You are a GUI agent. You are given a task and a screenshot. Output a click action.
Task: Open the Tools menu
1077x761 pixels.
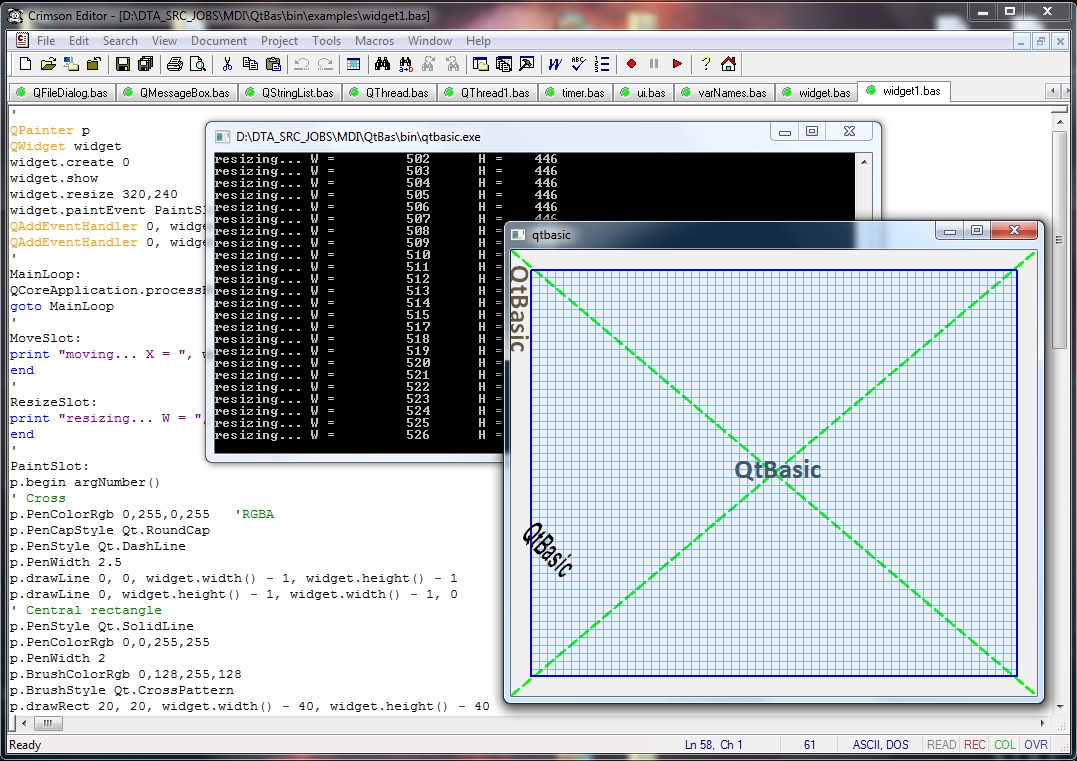tap(326, 41)
